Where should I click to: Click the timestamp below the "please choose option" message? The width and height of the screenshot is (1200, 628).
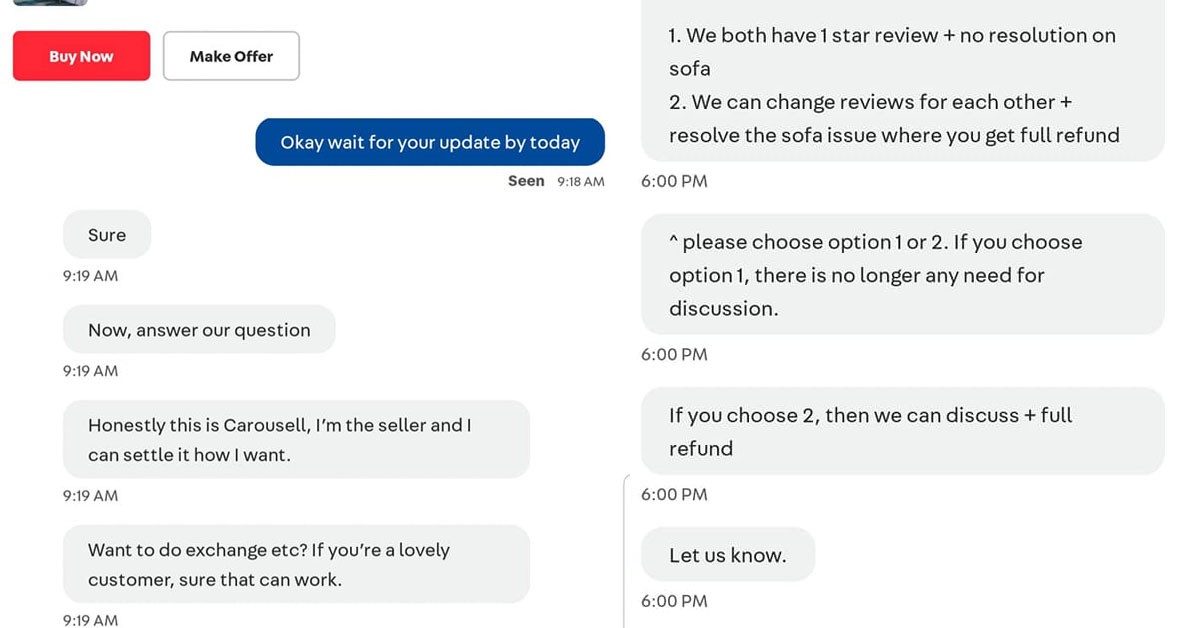tap(674, 354)
